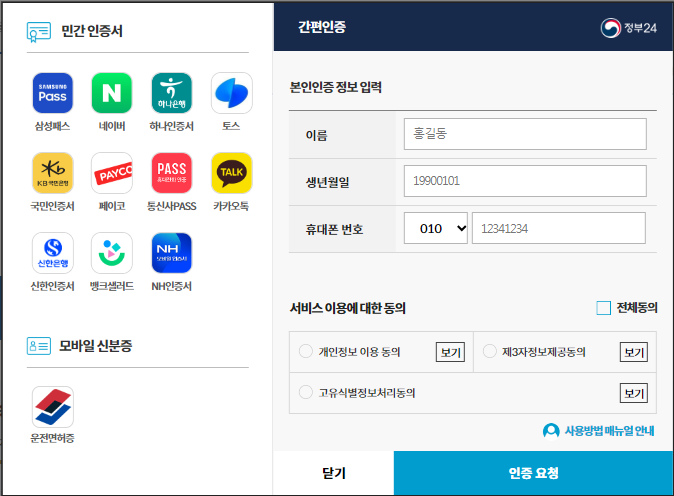Click the 네이버 label text
Image resolution: width=674 pixels, height=496 pixels.
(112, 126)
